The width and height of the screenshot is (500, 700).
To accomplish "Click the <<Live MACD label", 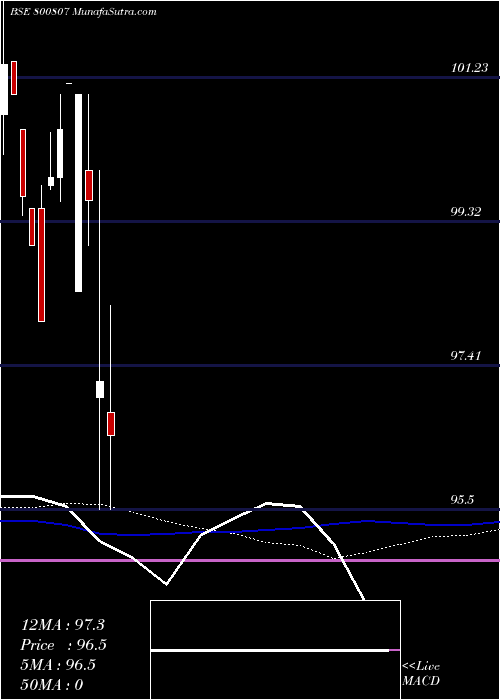I will pyautogui.click(x=421, y=673).
